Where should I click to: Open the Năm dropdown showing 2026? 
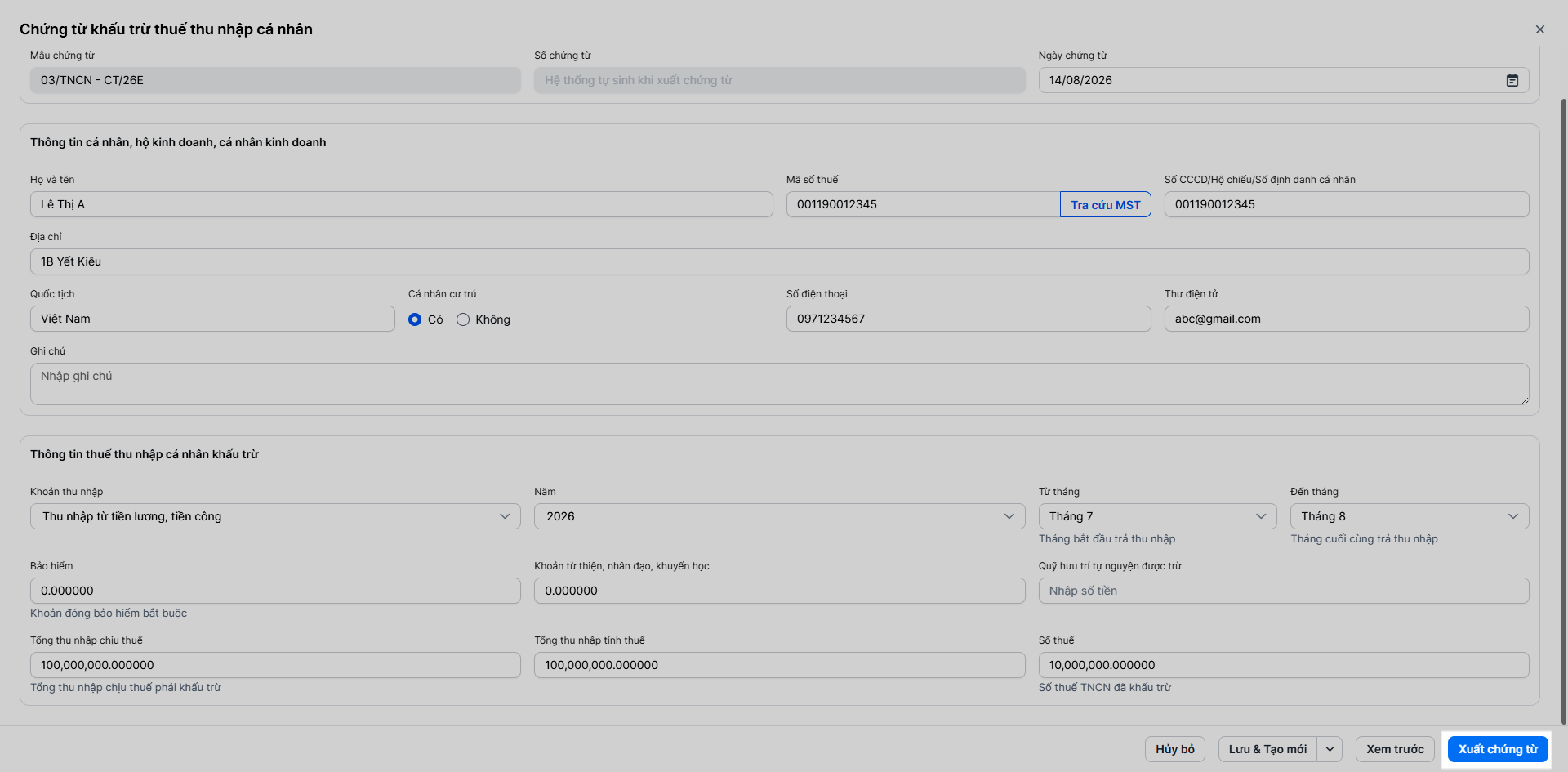pos(779,516)
